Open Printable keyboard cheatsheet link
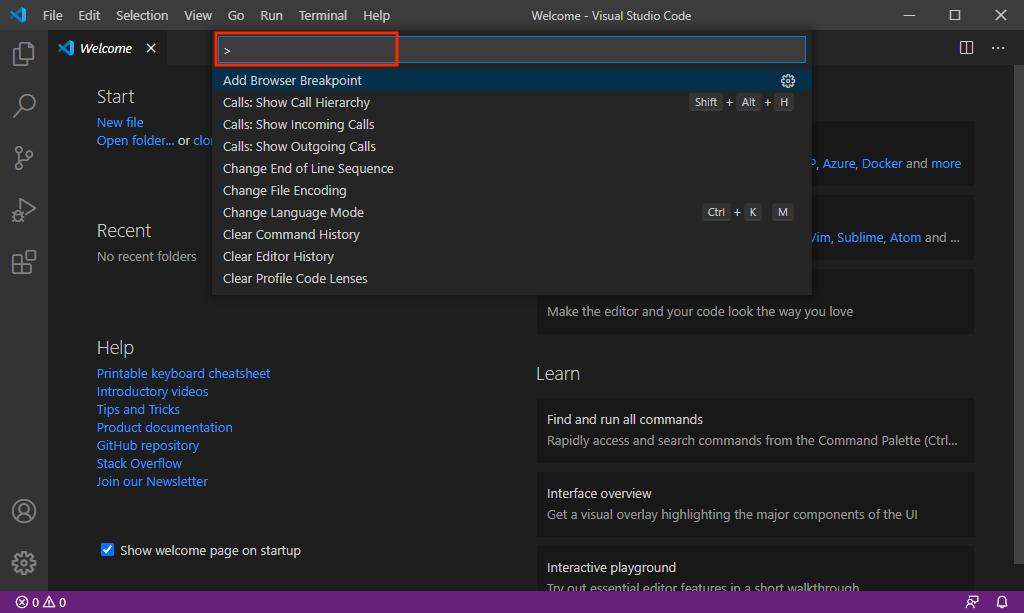1024x613 pixels. [183, 374]
